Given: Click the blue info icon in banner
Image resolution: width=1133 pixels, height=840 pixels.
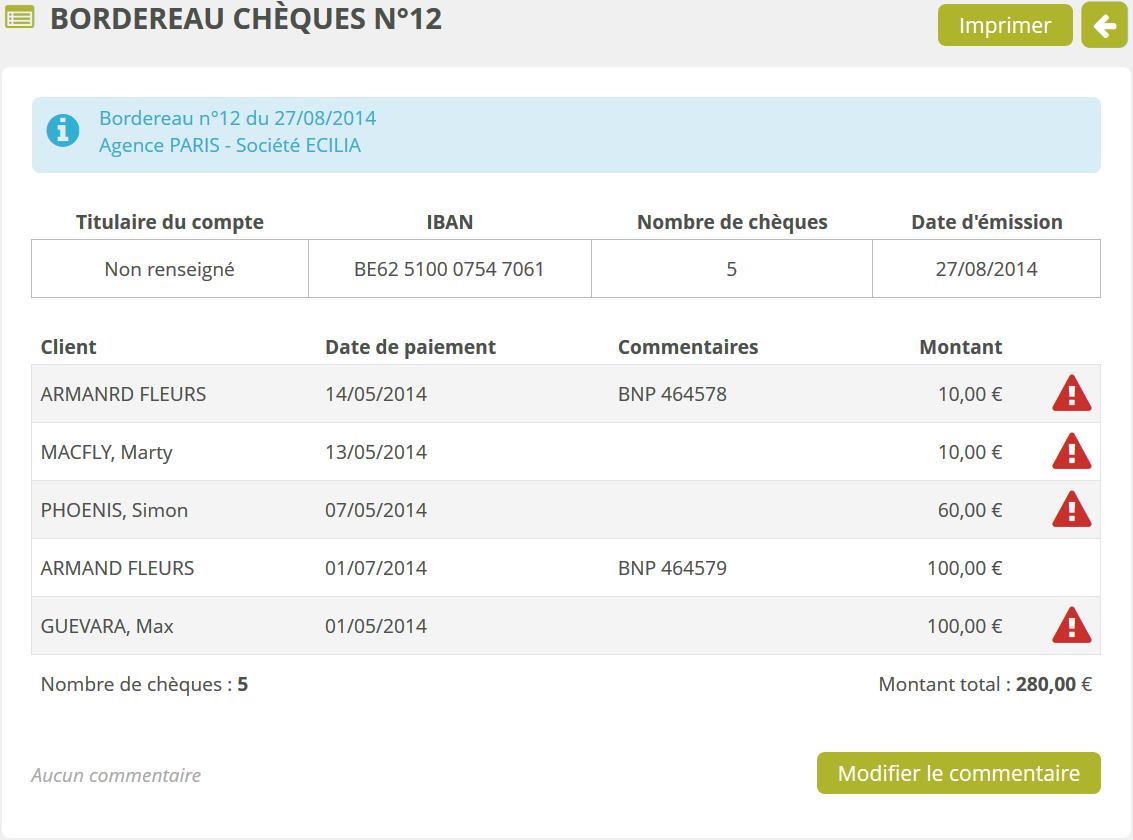Looking at the screenshot, I should pos(63,131).
